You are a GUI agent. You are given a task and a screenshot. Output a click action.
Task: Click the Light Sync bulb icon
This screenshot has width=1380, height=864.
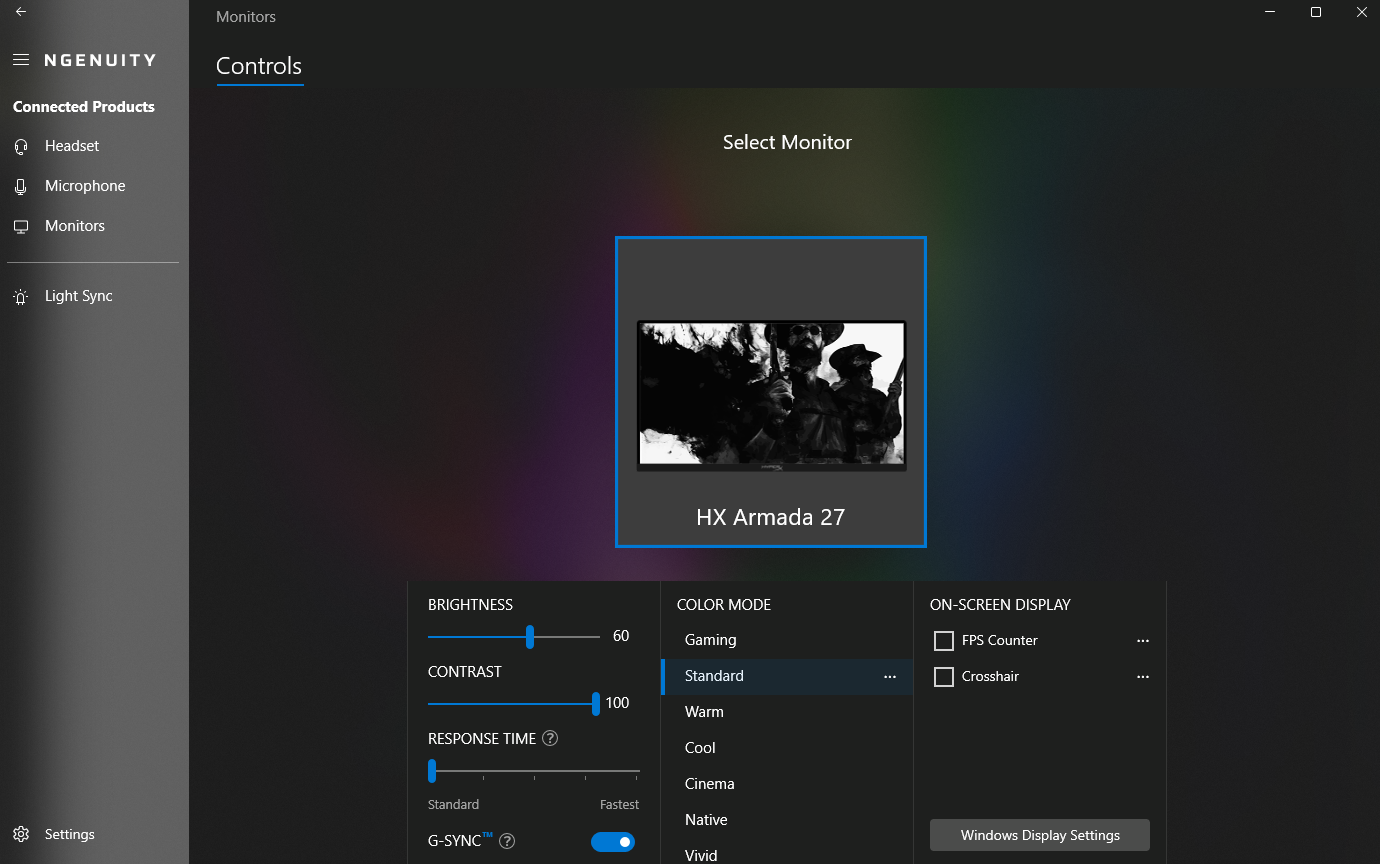point(21,297)
